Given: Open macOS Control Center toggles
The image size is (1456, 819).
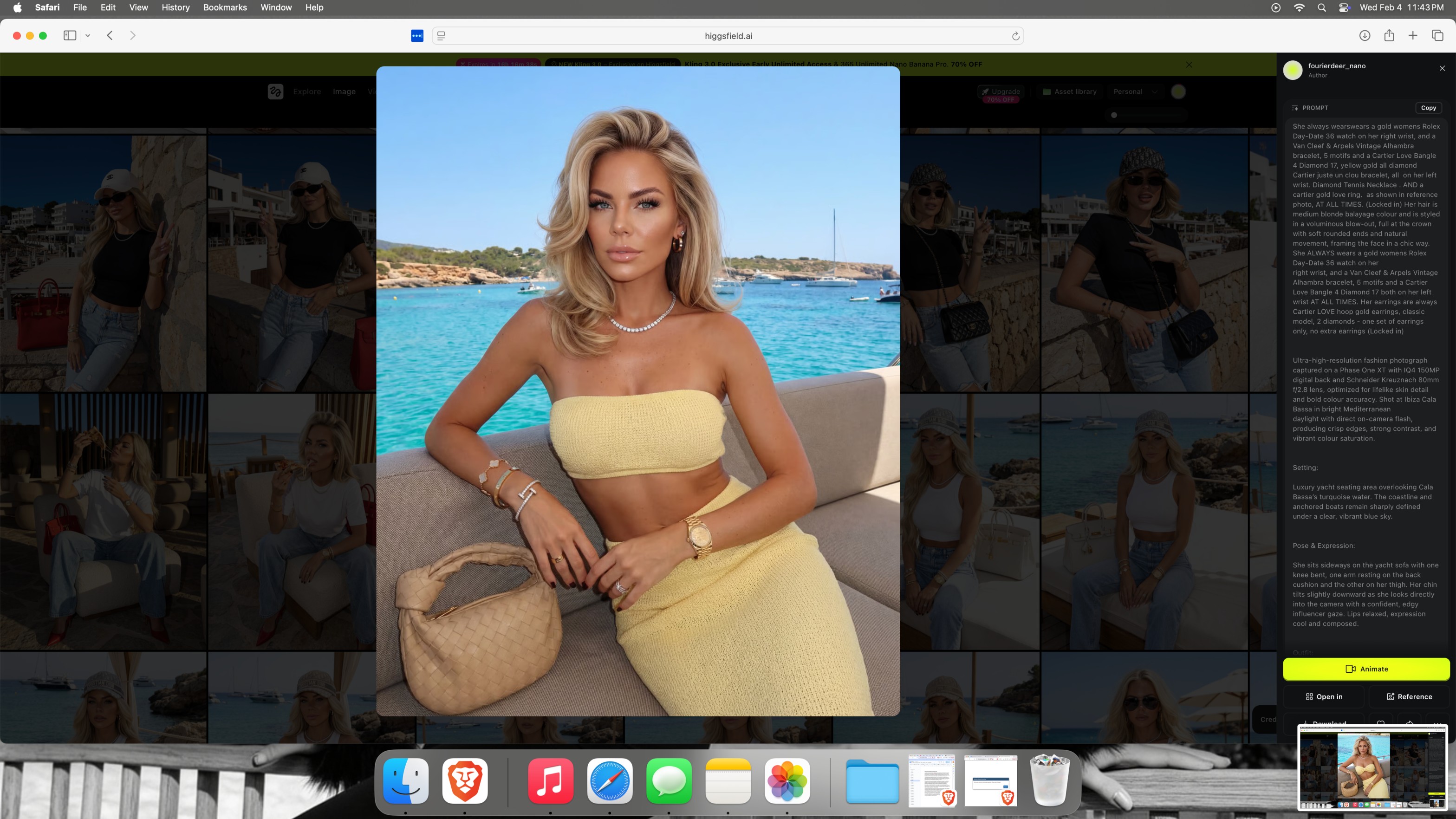Looking at the screenshot, I should [x=1344, y=7].
